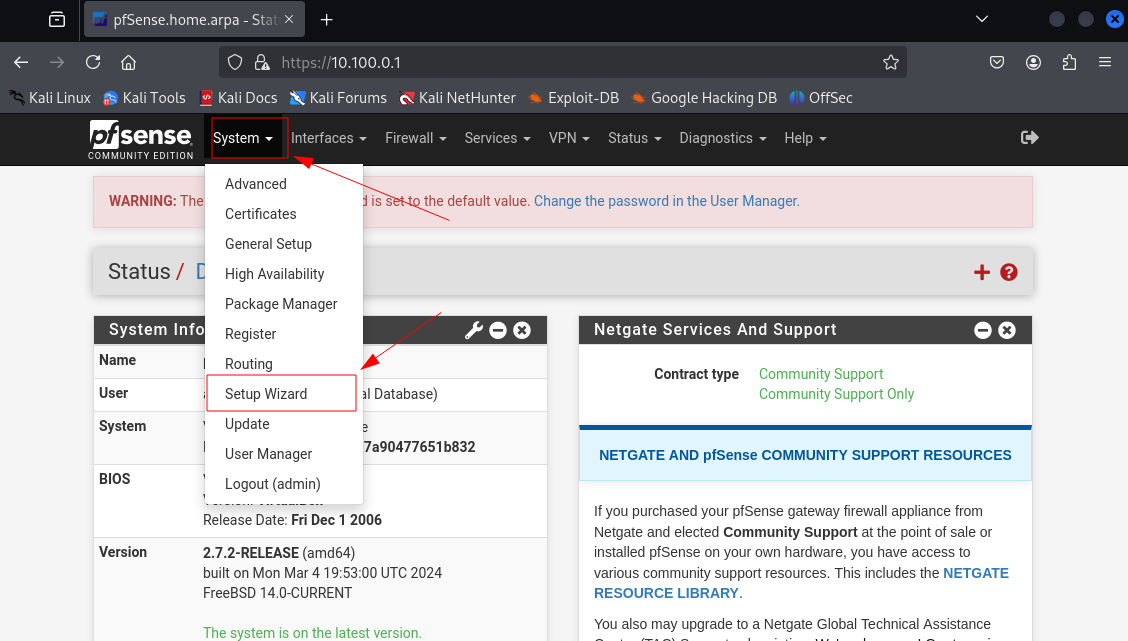Screen dimensions: 1128x641
Task: Open the browser extensions icon
Action: 1069,63
